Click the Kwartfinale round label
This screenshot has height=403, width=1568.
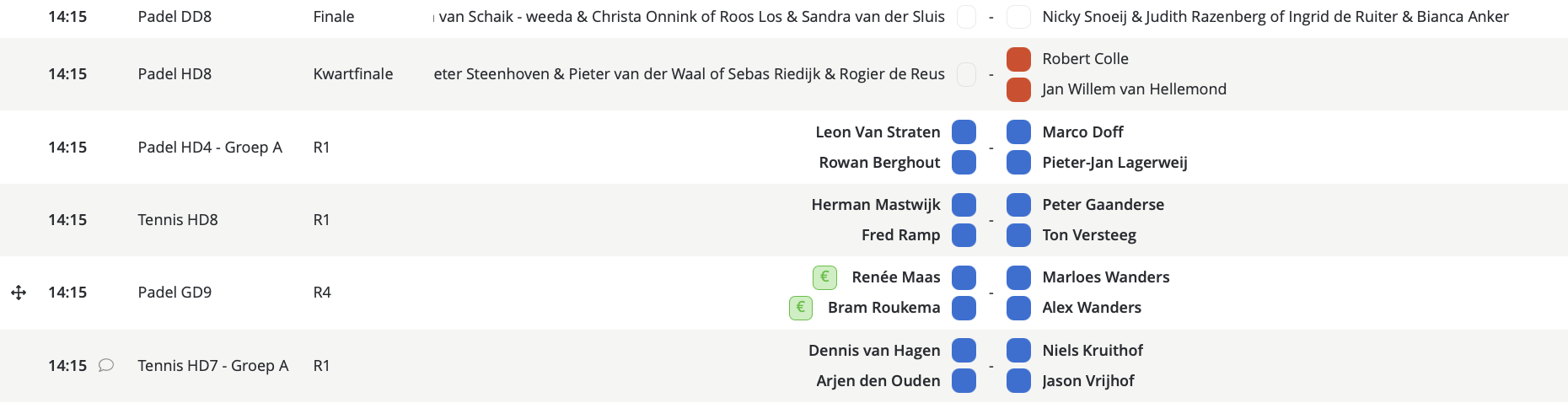353,74
